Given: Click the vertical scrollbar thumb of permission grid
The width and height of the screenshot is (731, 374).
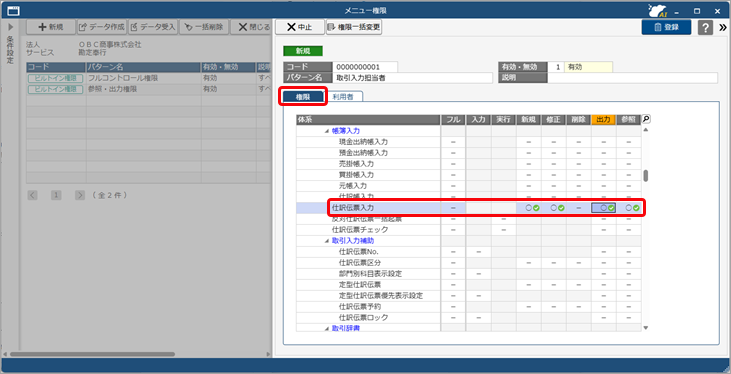Looking at the screenshot, I should 646,176.
